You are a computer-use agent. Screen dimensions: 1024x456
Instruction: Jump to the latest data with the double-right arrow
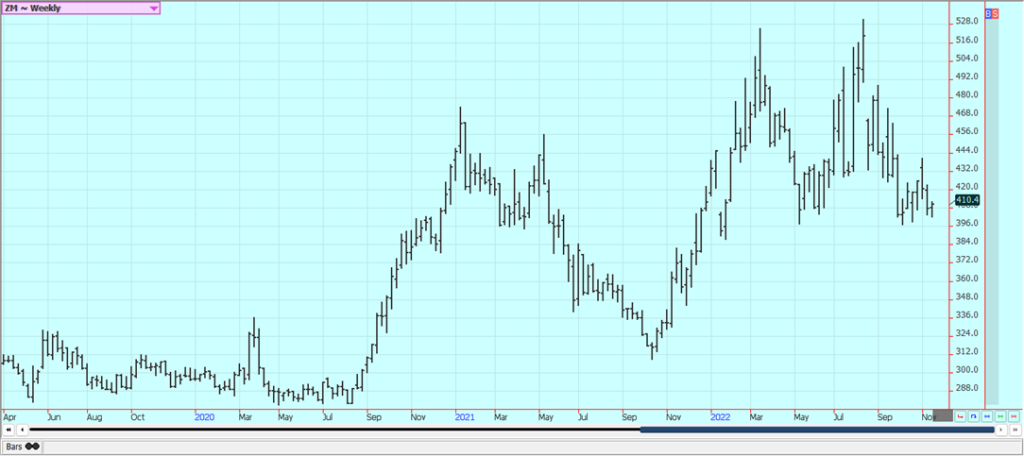1015,430
